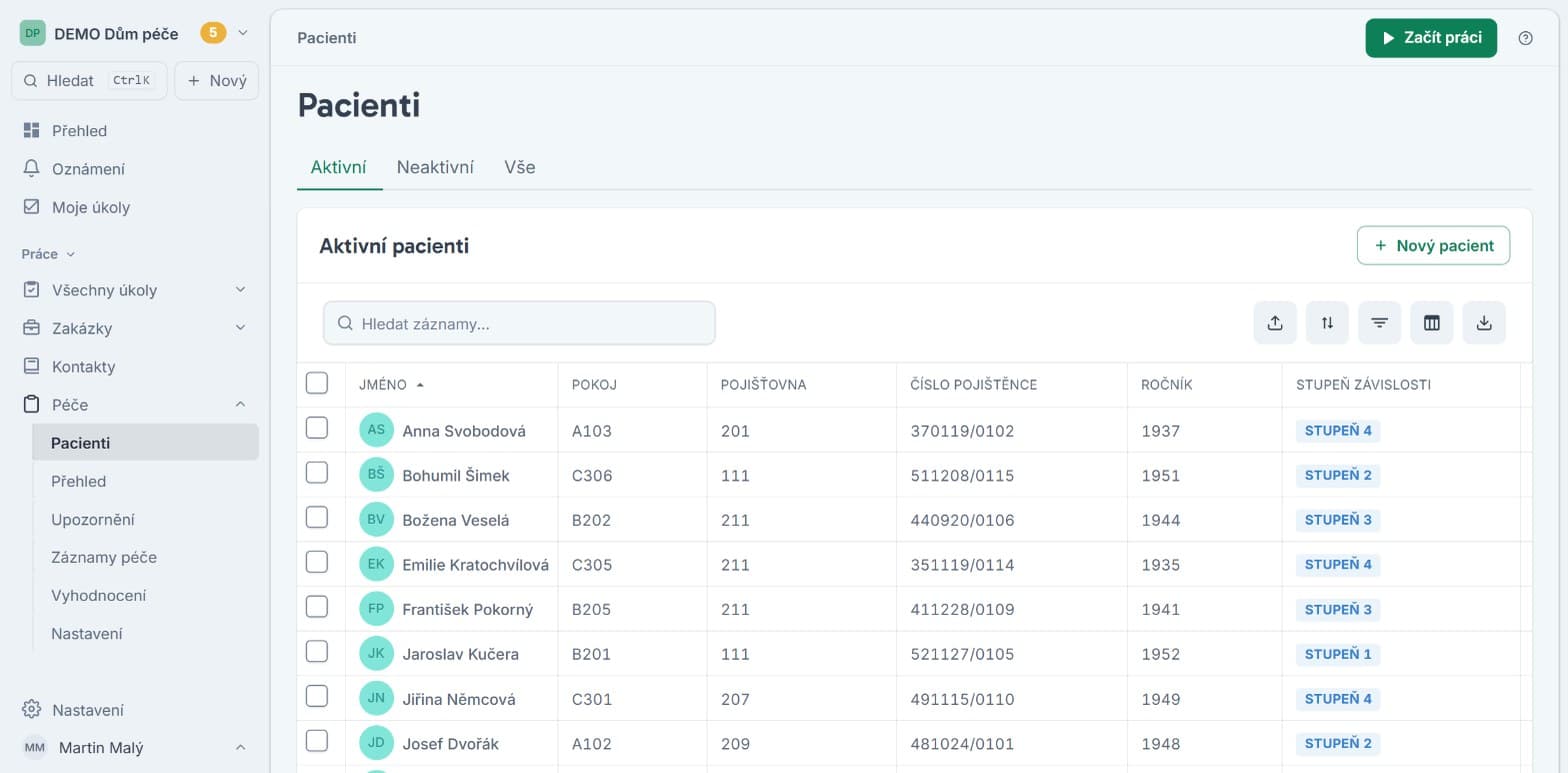
Task: Check the box for Božena Veselá
Action: (317, 517)
